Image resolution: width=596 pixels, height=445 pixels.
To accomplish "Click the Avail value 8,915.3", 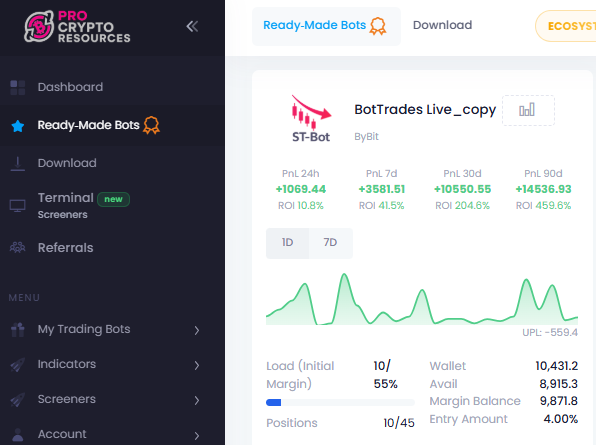I will point(558,384).
